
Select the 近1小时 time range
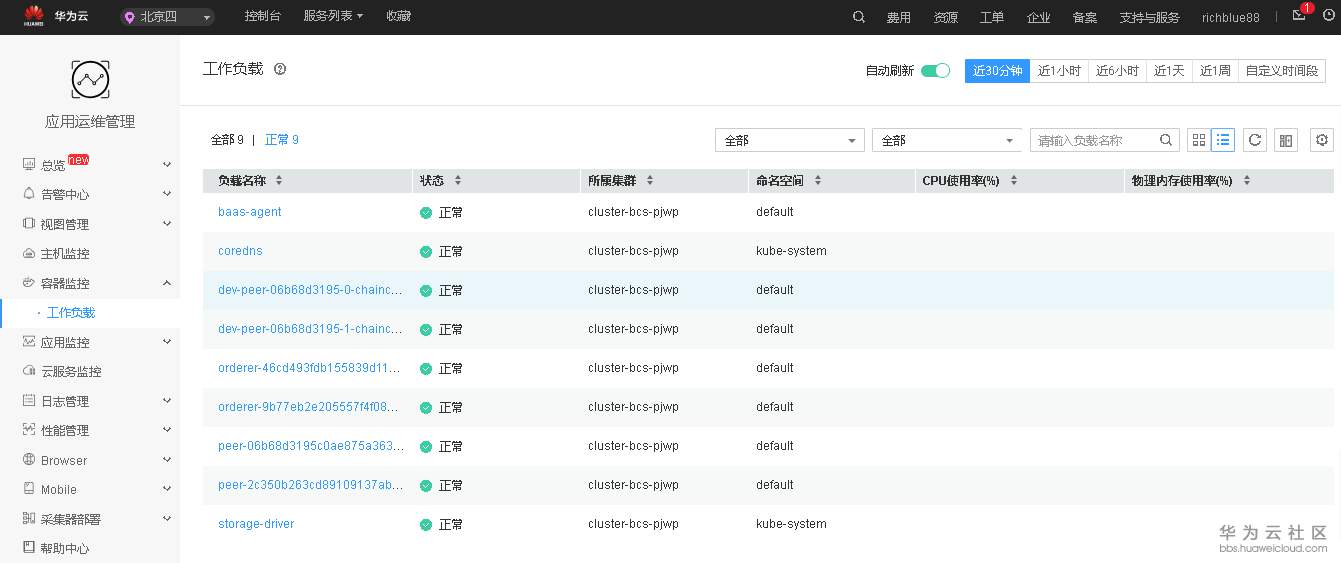(x=1059, y=71)
